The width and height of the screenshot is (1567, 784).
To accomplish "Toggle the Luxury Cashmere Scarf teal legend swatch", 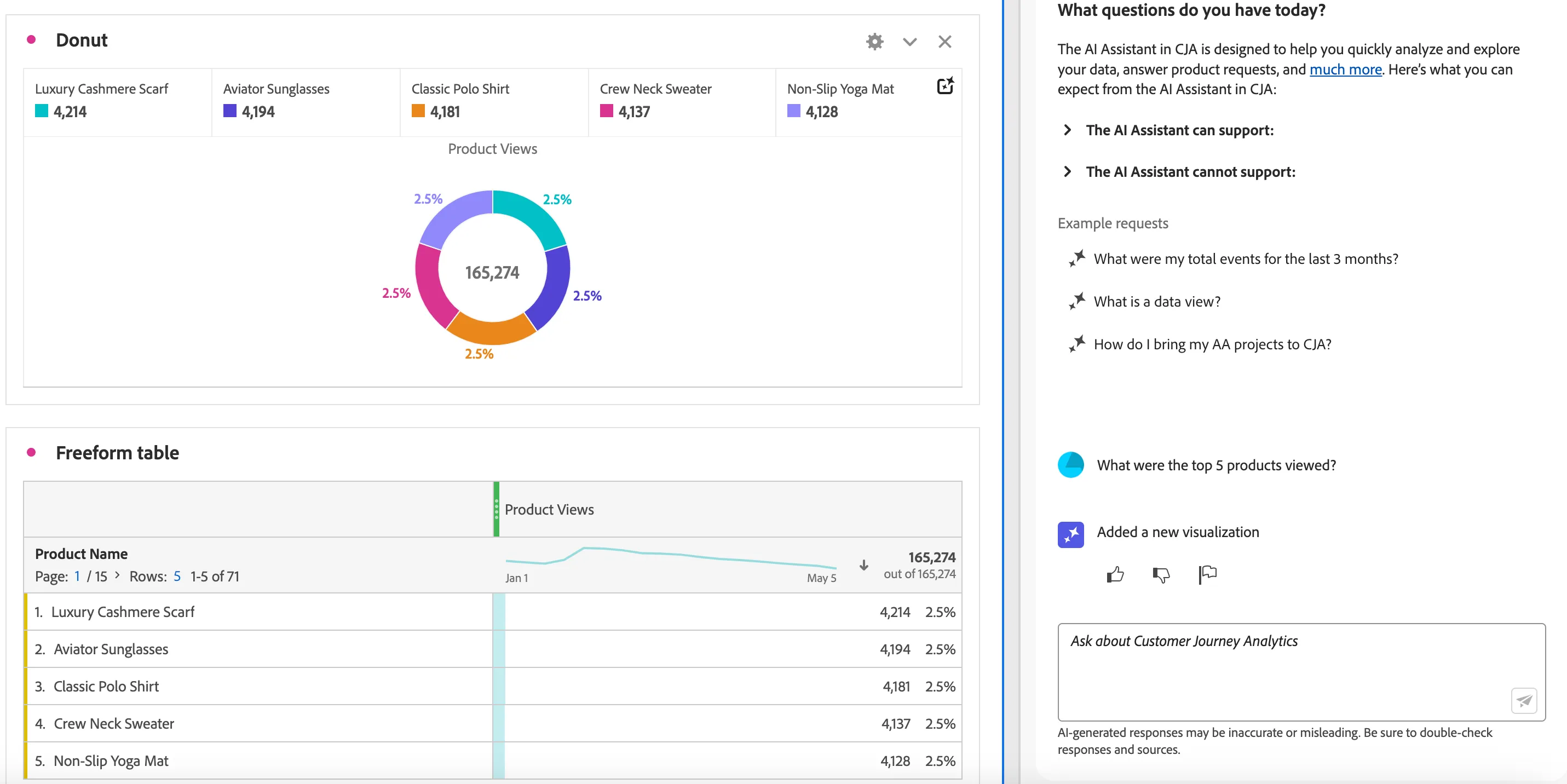I will click(x=42, y=111).
